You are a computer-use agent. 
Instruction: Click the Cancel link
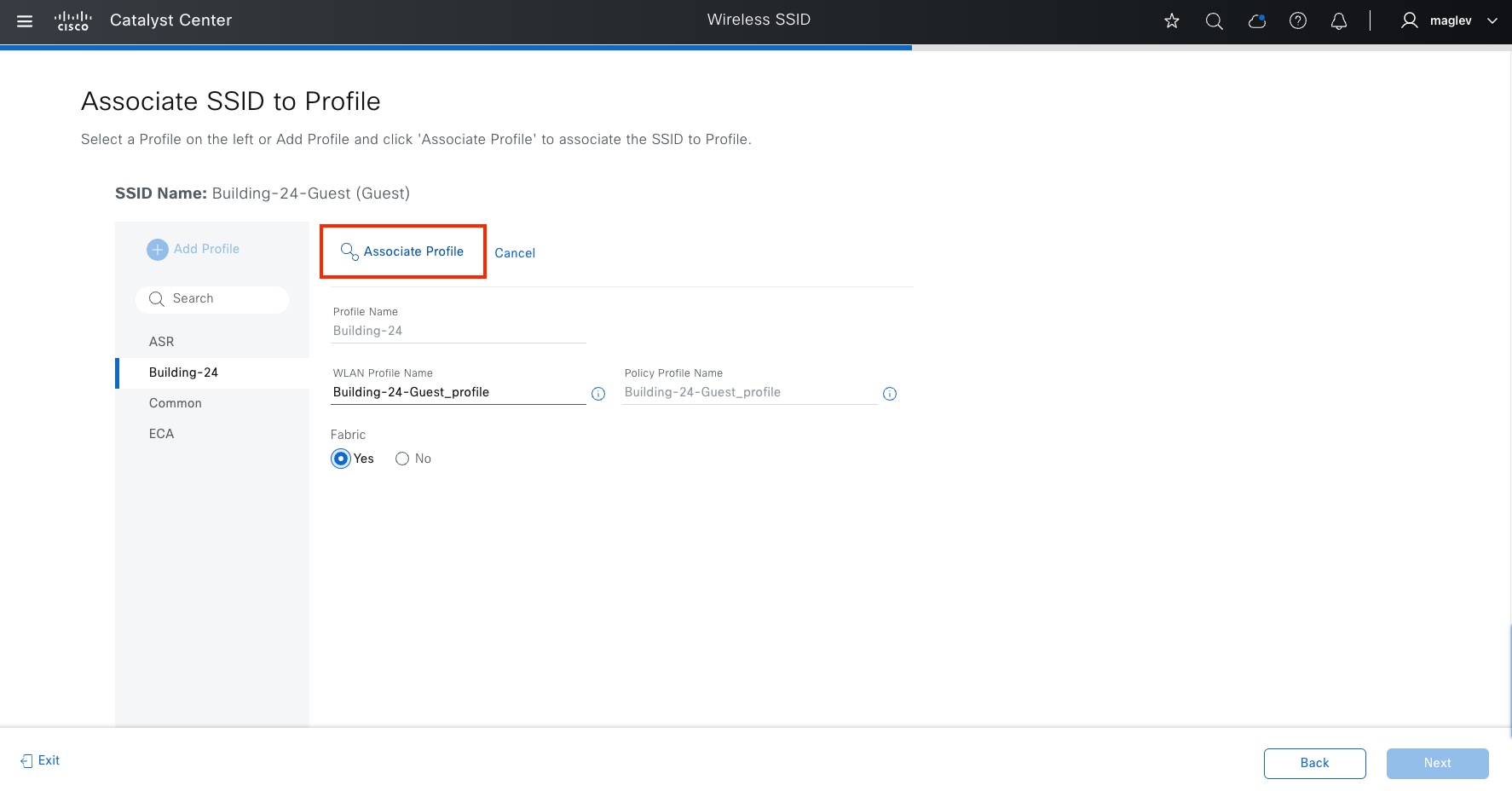point(515,253)
